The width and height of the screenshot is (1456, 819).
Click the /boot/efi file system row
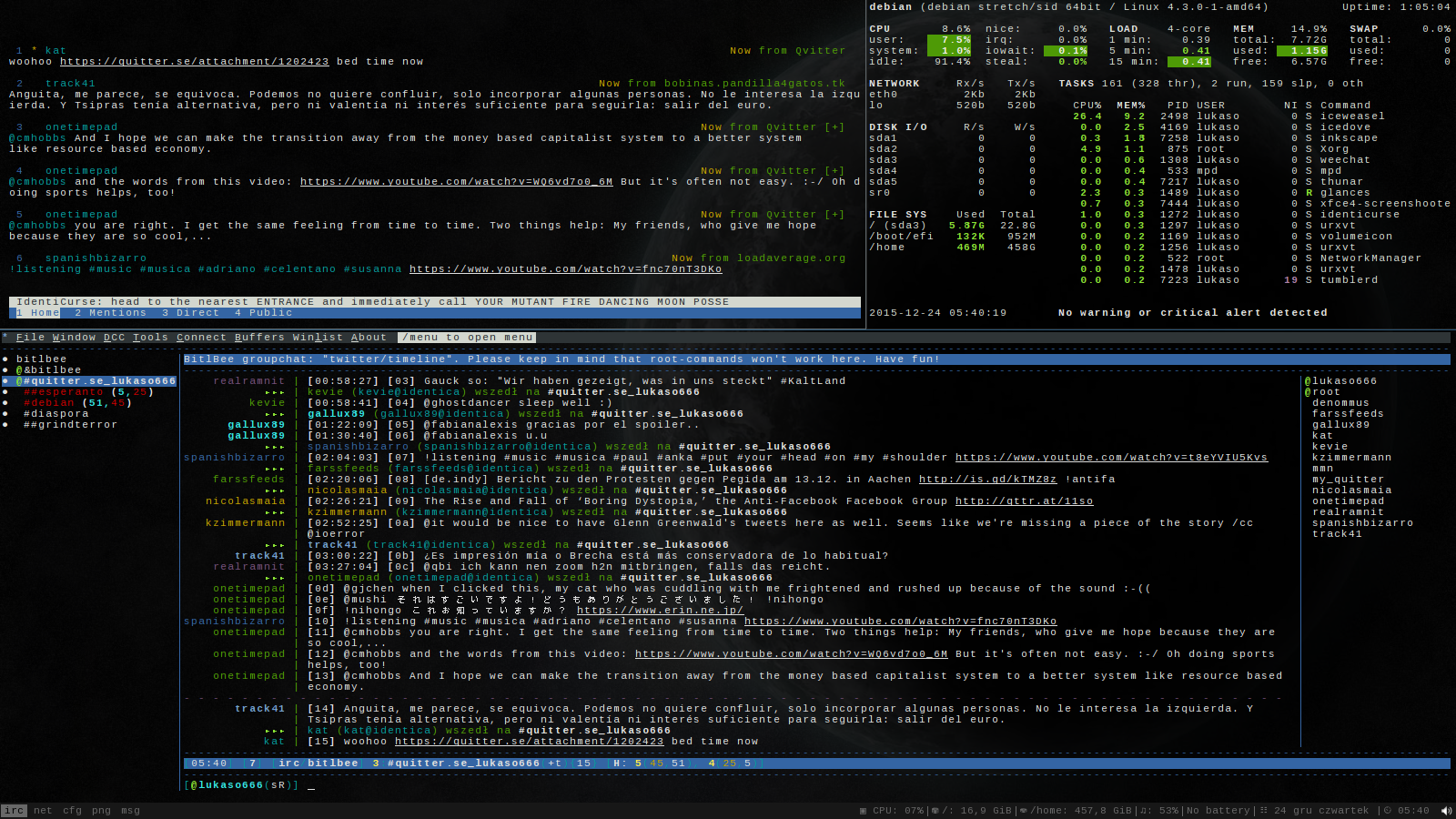coord(952,237)
